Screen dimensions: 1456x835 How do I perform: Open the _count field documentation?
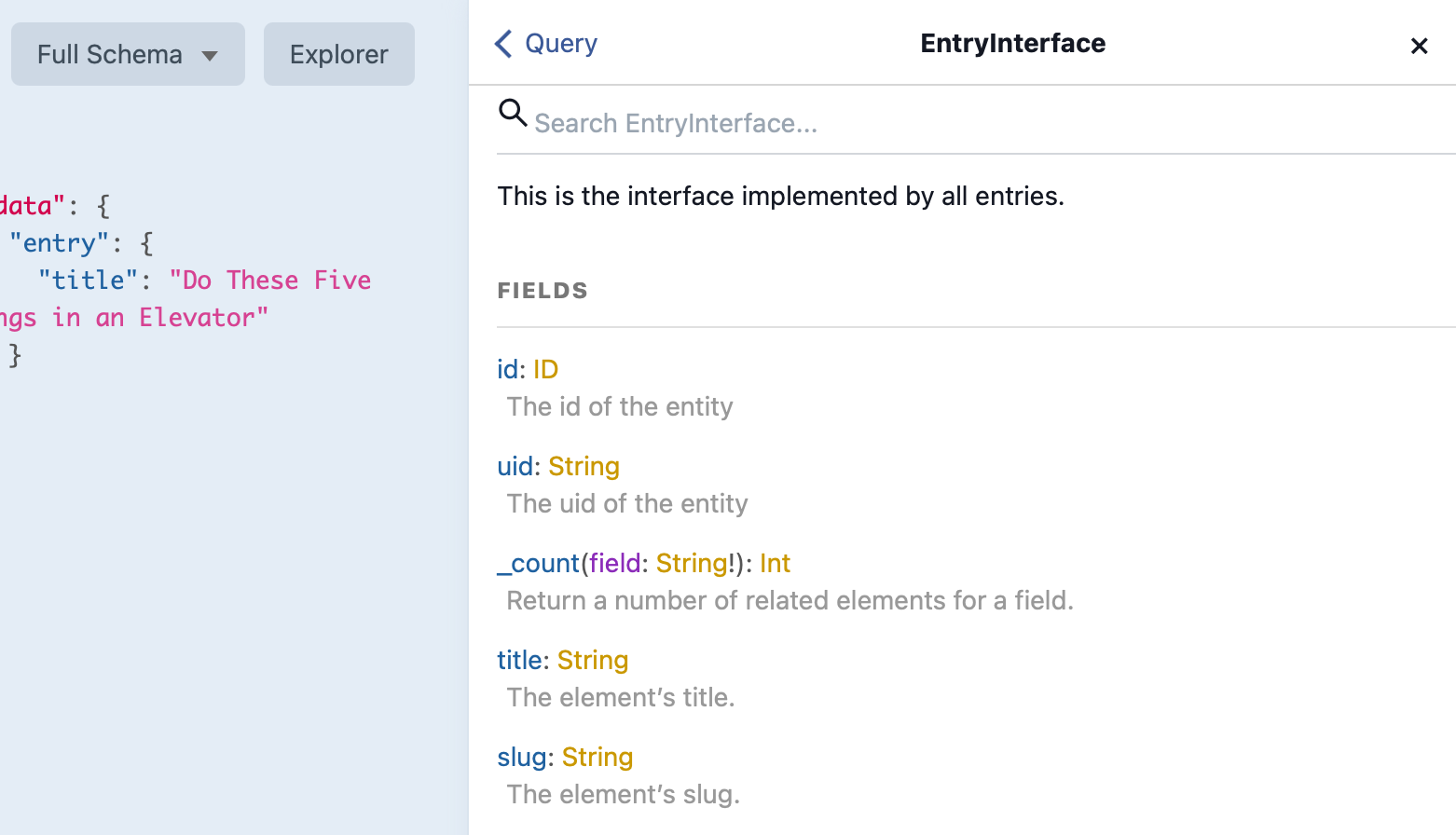coord(538,563)
